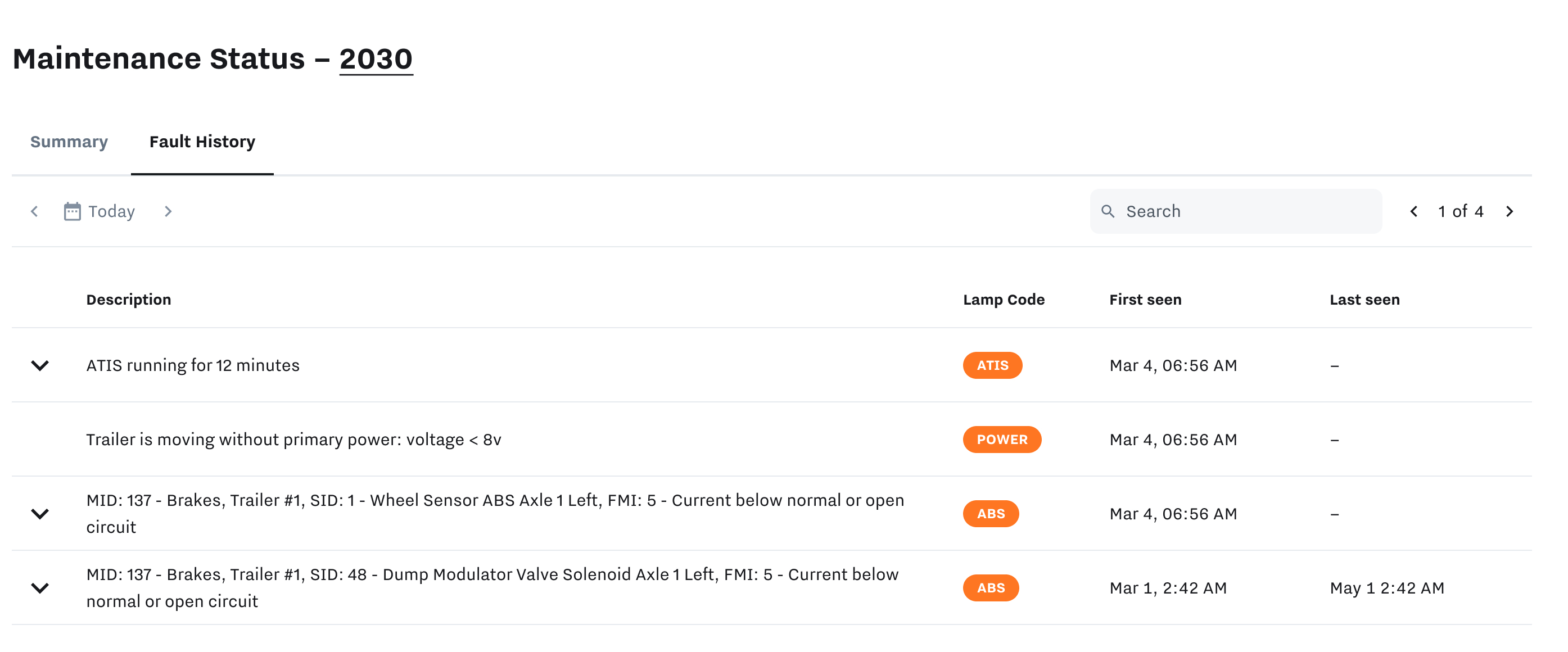1568x652 pixels.
Task: Click the Last seen column header
Action: [1364, 300]
